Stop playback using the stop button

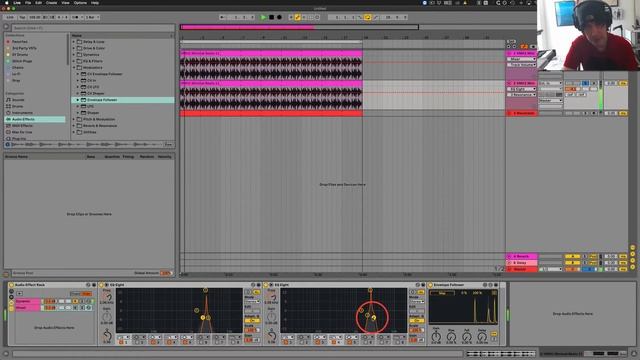pyautogui.click(x=271, y=18)
